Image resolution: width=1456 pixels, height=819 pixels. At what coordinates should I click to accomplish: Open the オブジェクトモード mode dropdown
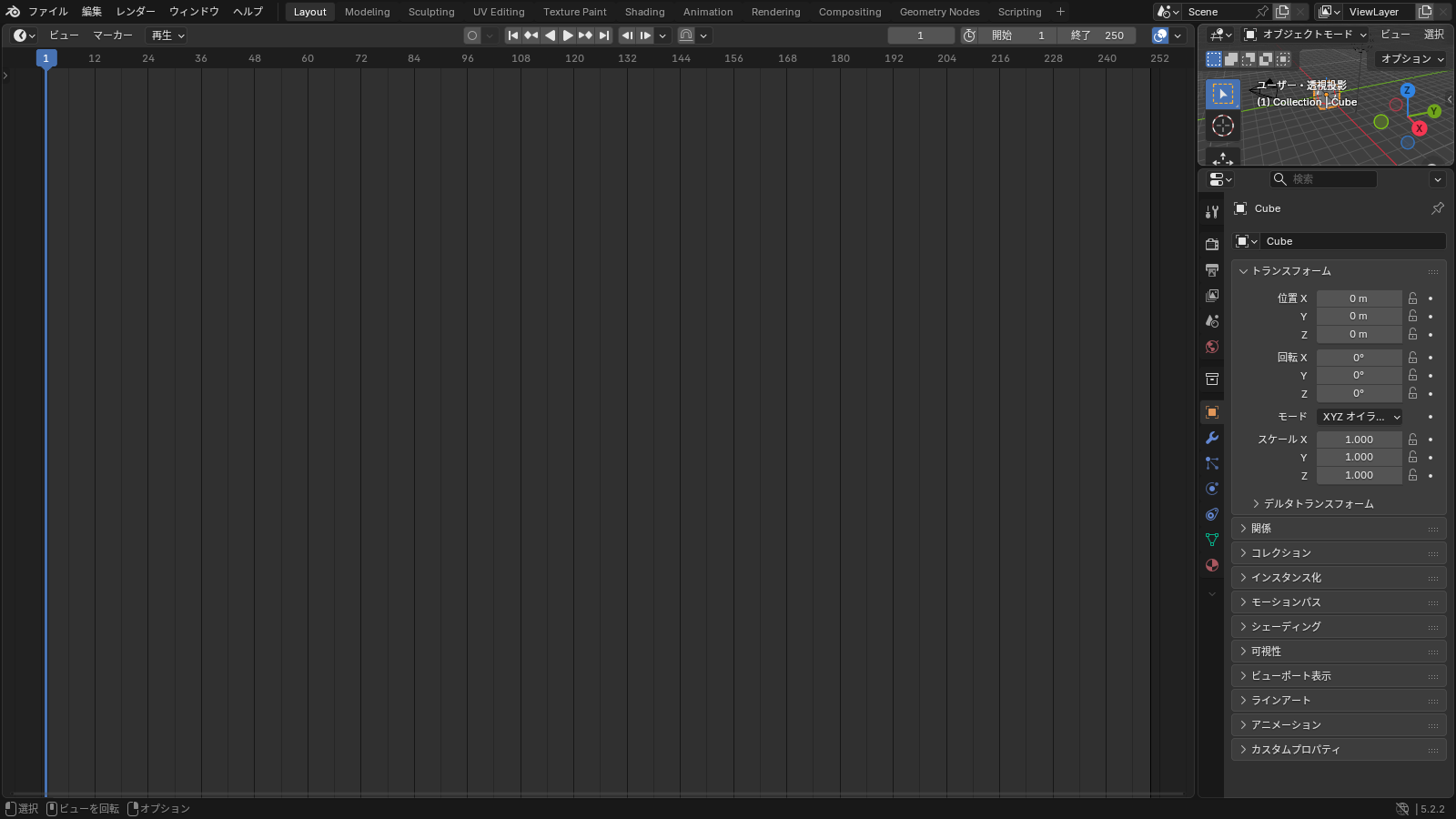coord(1306,35)
